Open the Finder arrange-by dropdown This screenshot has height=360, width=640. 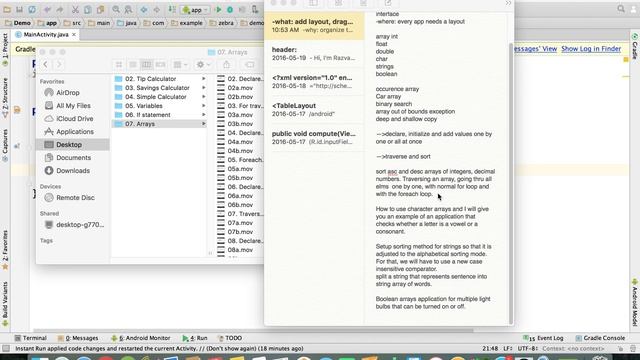pyautogui.click(x=180, y=64)
